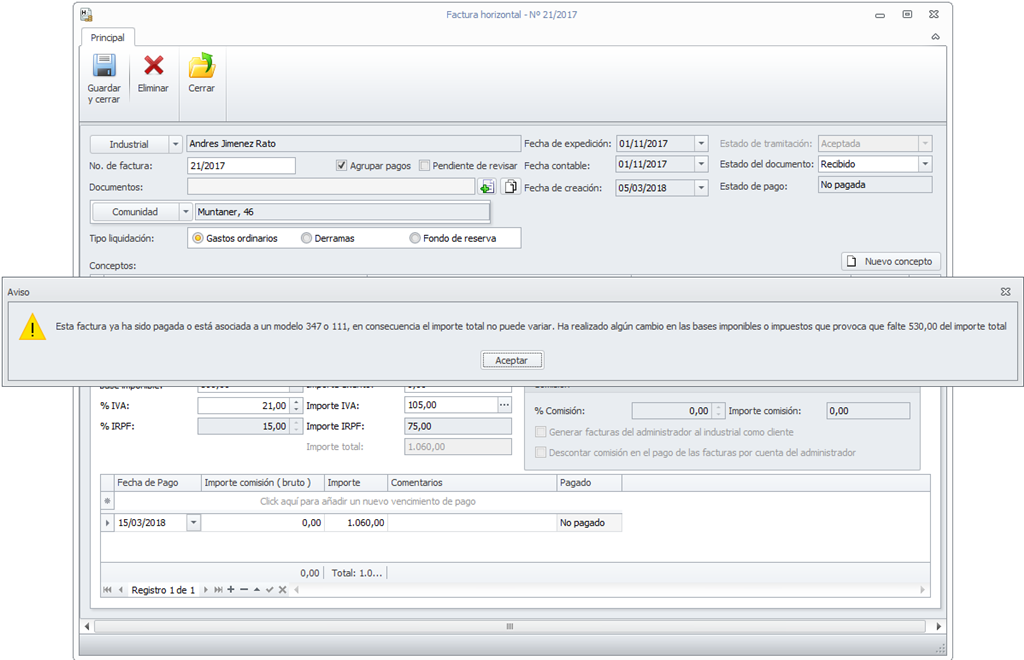The width and height of the screenshot is (1024, 660).
Task: Expand the Estado del documento dropdown
Action: pos(925,164)
